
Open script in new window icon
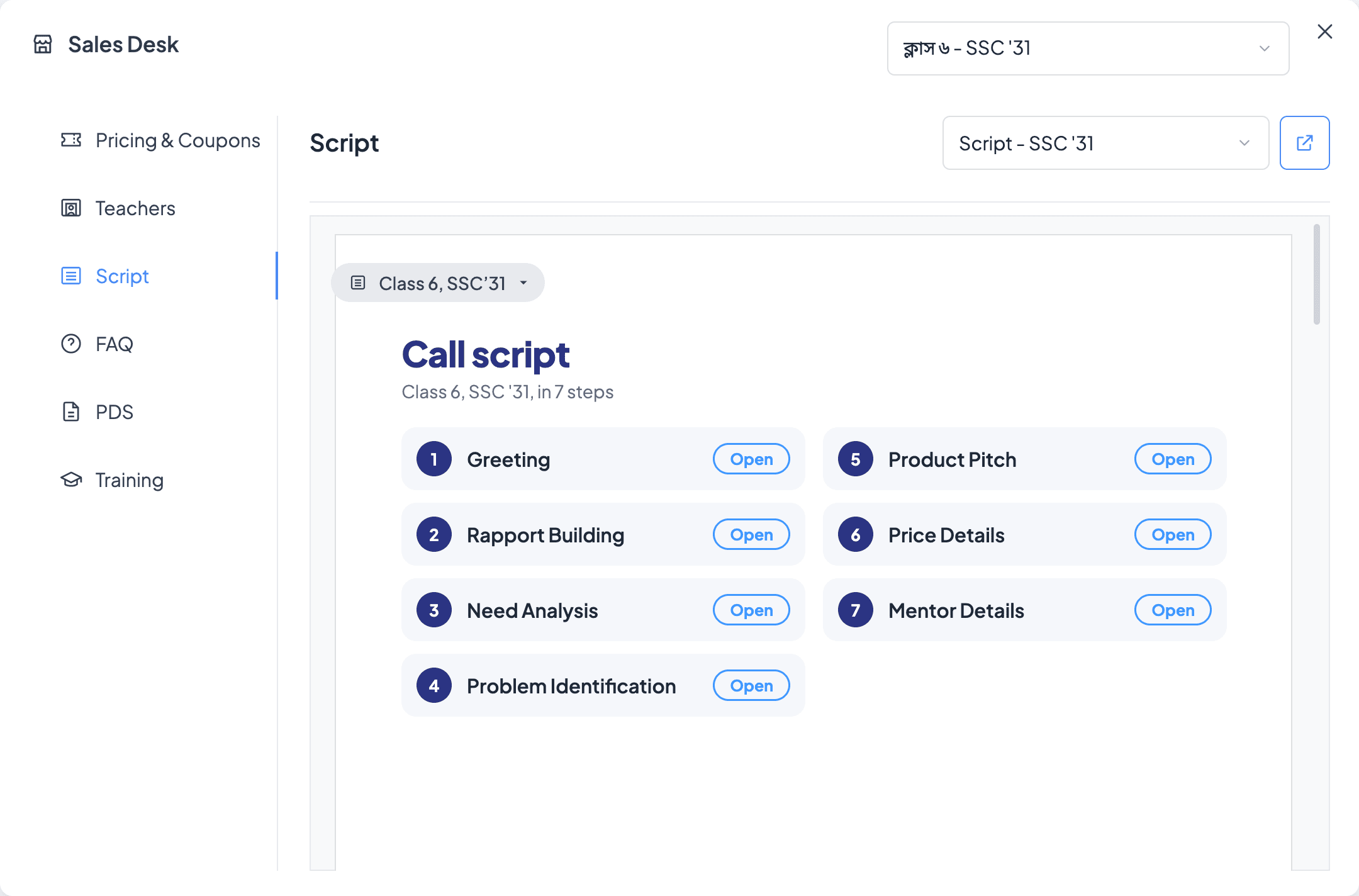pos(1305,143)
